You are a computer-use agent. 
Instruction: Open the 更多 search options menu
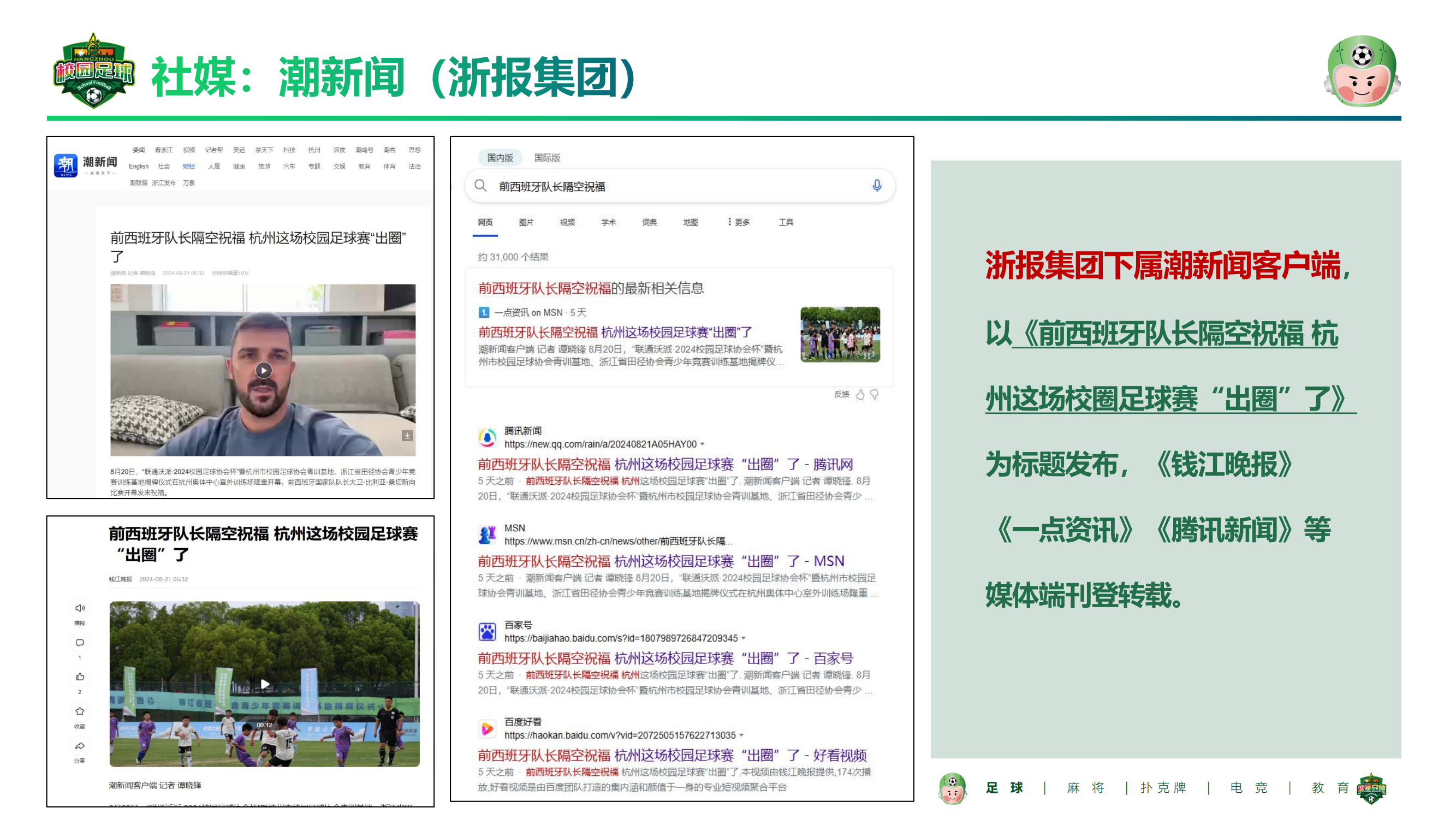point(738,222)
